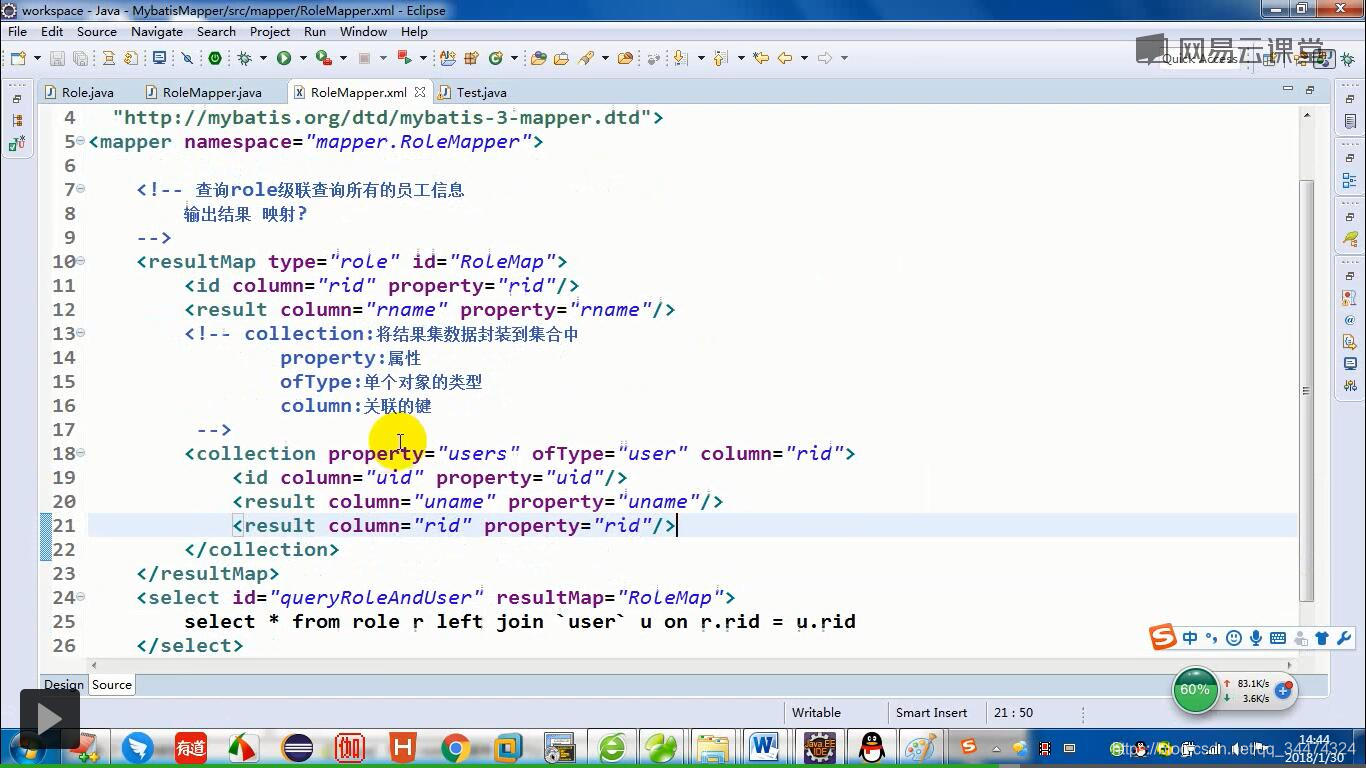Click the green power Skip Breakpoints-style icon
The image size is (1366, 768).
point(215,58)
